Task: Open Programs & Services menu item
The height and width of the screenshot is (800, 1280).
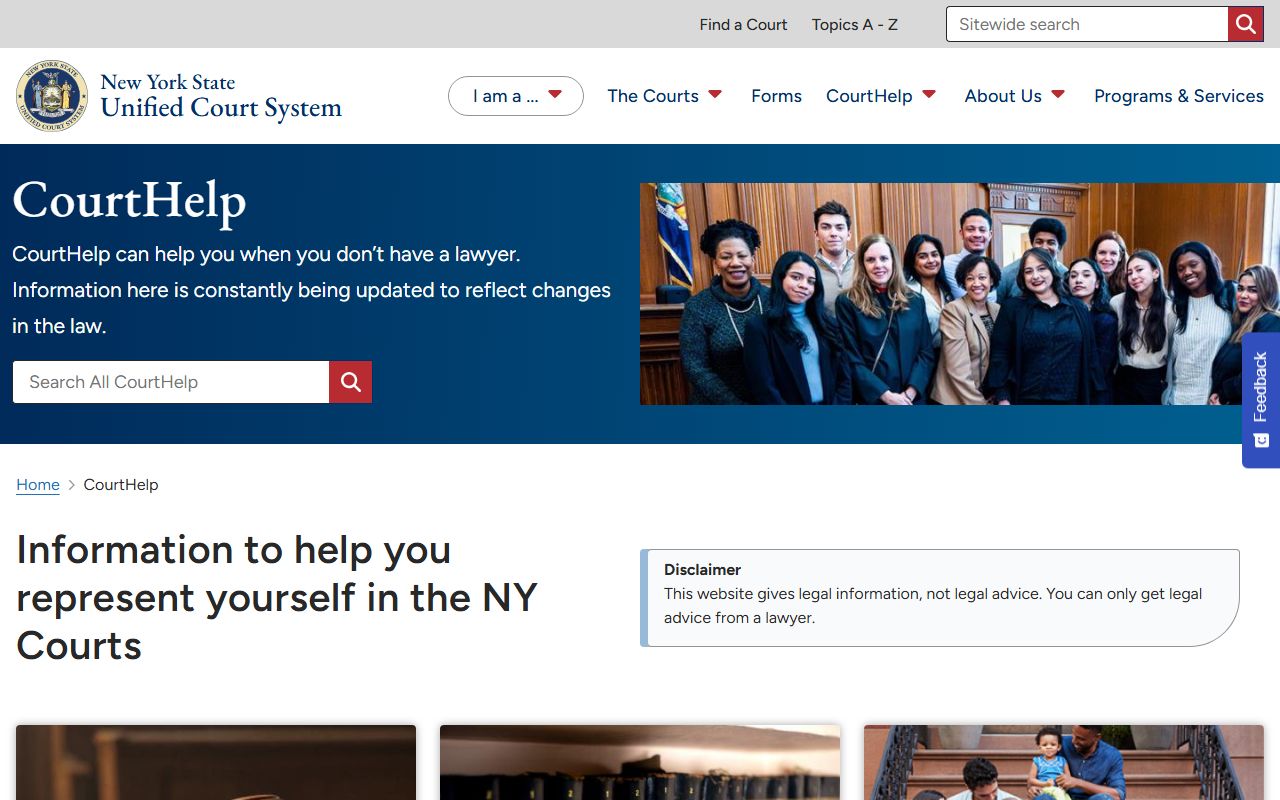Action: [x=1179, y=96]
